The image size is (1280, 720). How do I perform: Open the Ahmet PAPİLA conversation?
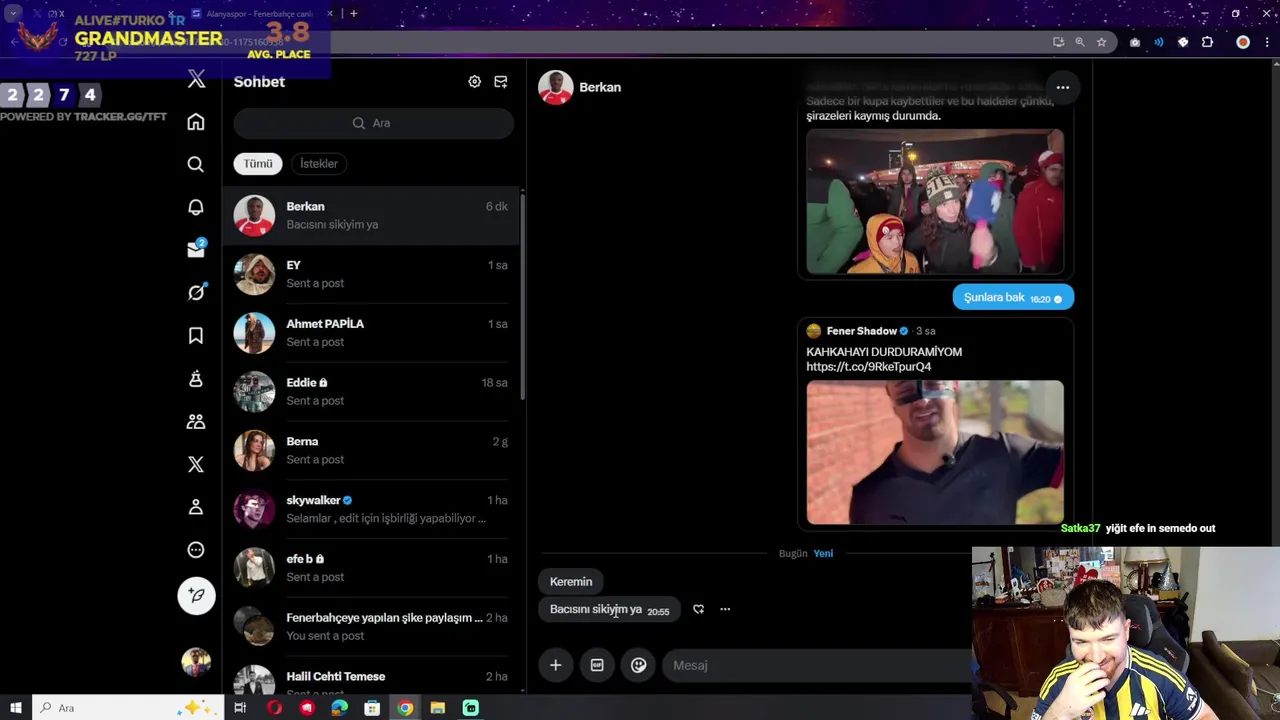[x=371, y=333]
